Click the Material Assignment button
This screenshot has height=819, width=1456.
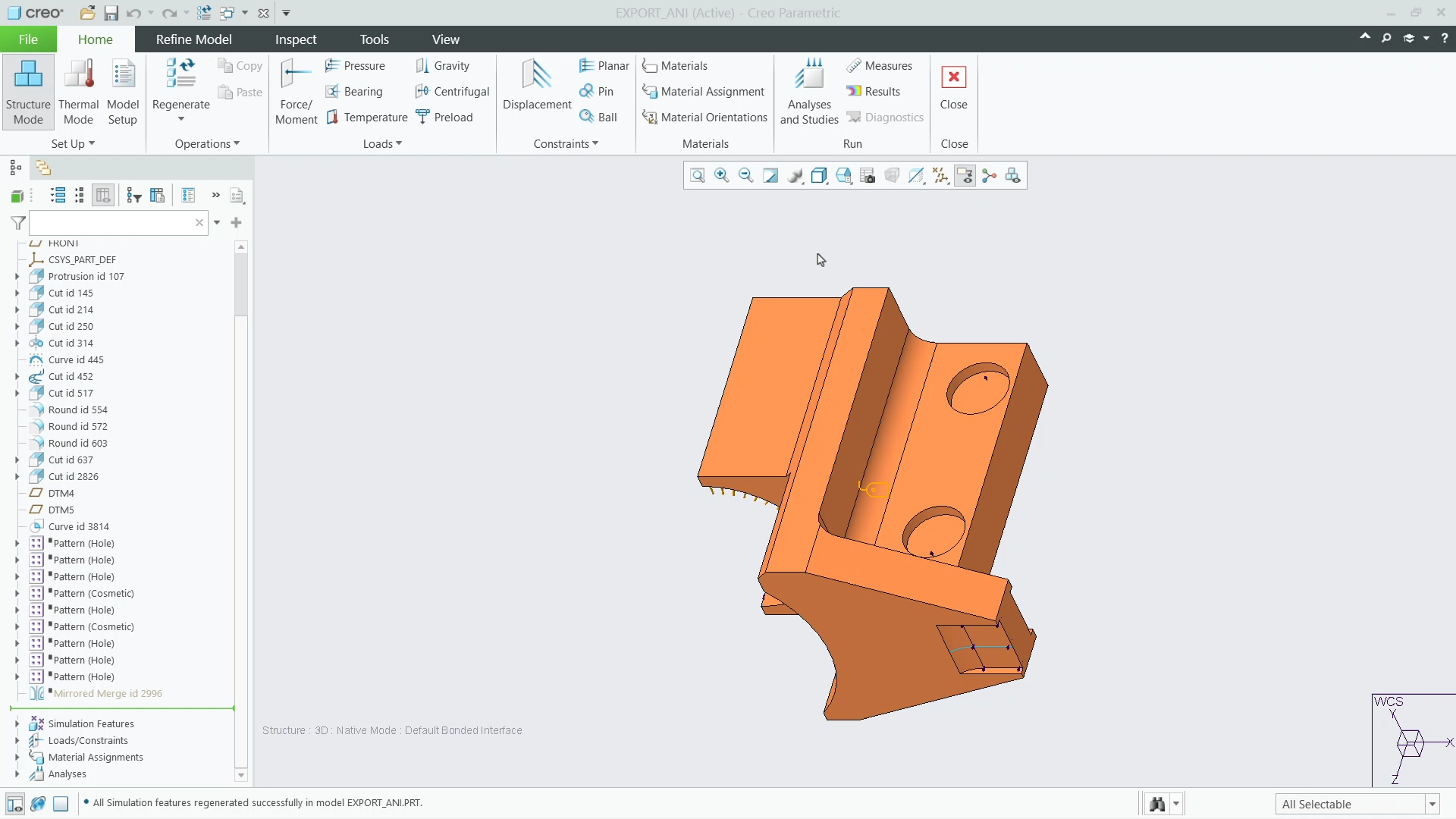[703, 92]
